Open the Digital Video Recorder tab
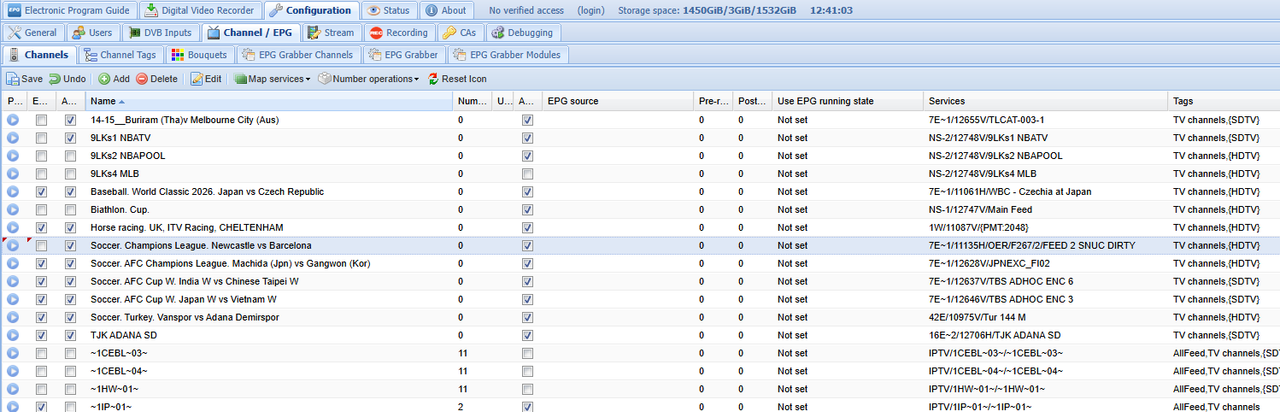1280x412 pixels. [x=200, y=10]
